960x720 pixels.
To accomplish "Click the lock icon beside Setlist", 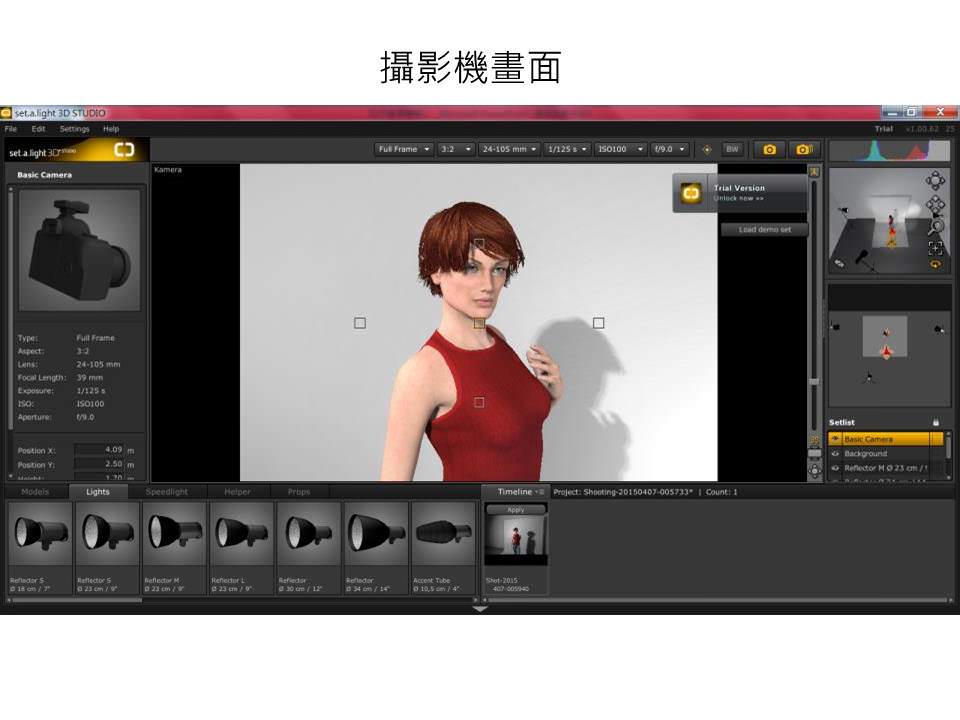I will [x=936, y=422].
